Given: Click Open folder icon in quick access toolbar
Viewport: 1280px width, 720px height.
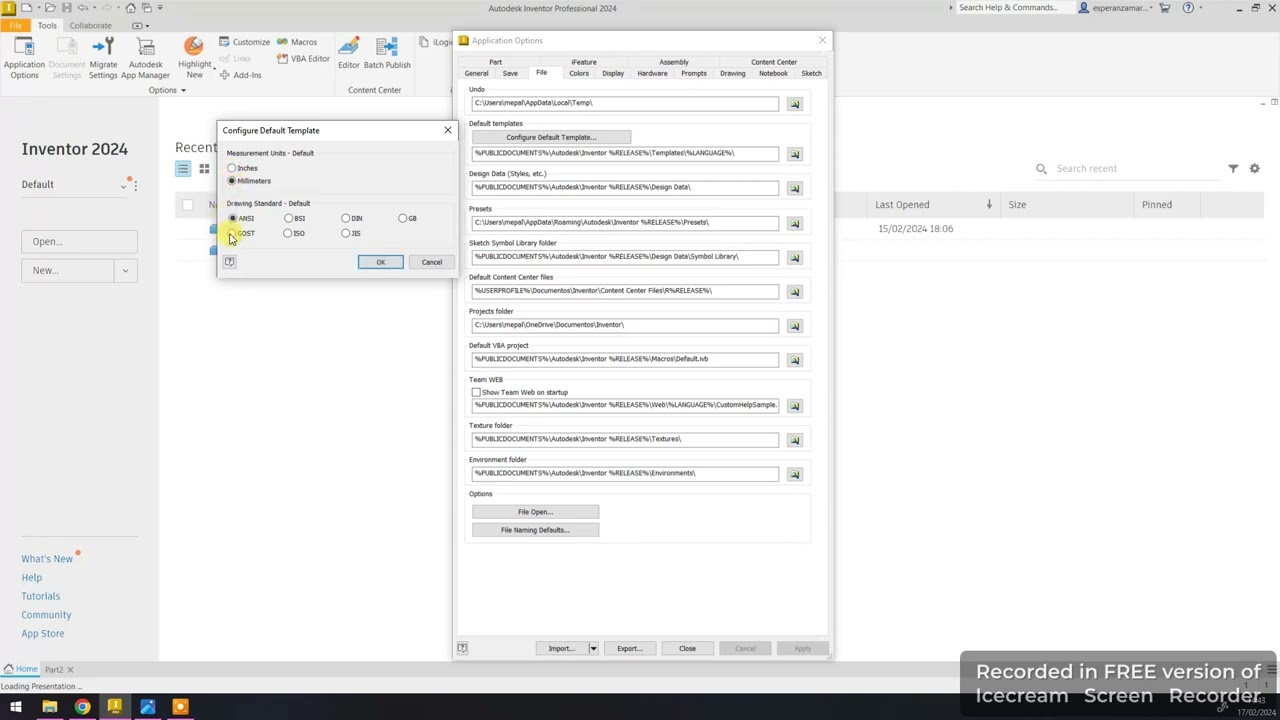Looking at the screenshot, I should click(x=48, y=8).
